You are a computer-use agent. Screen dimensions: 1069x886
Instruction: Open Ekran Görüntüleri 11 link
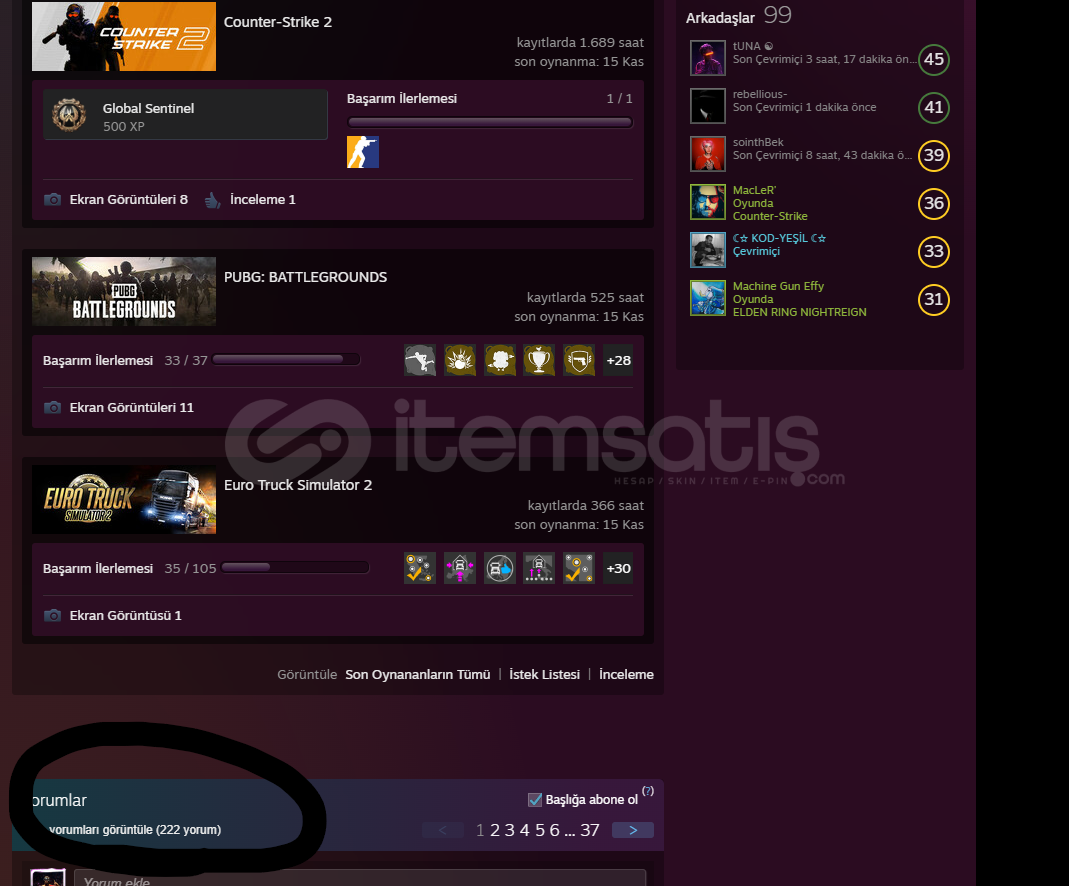132,408
